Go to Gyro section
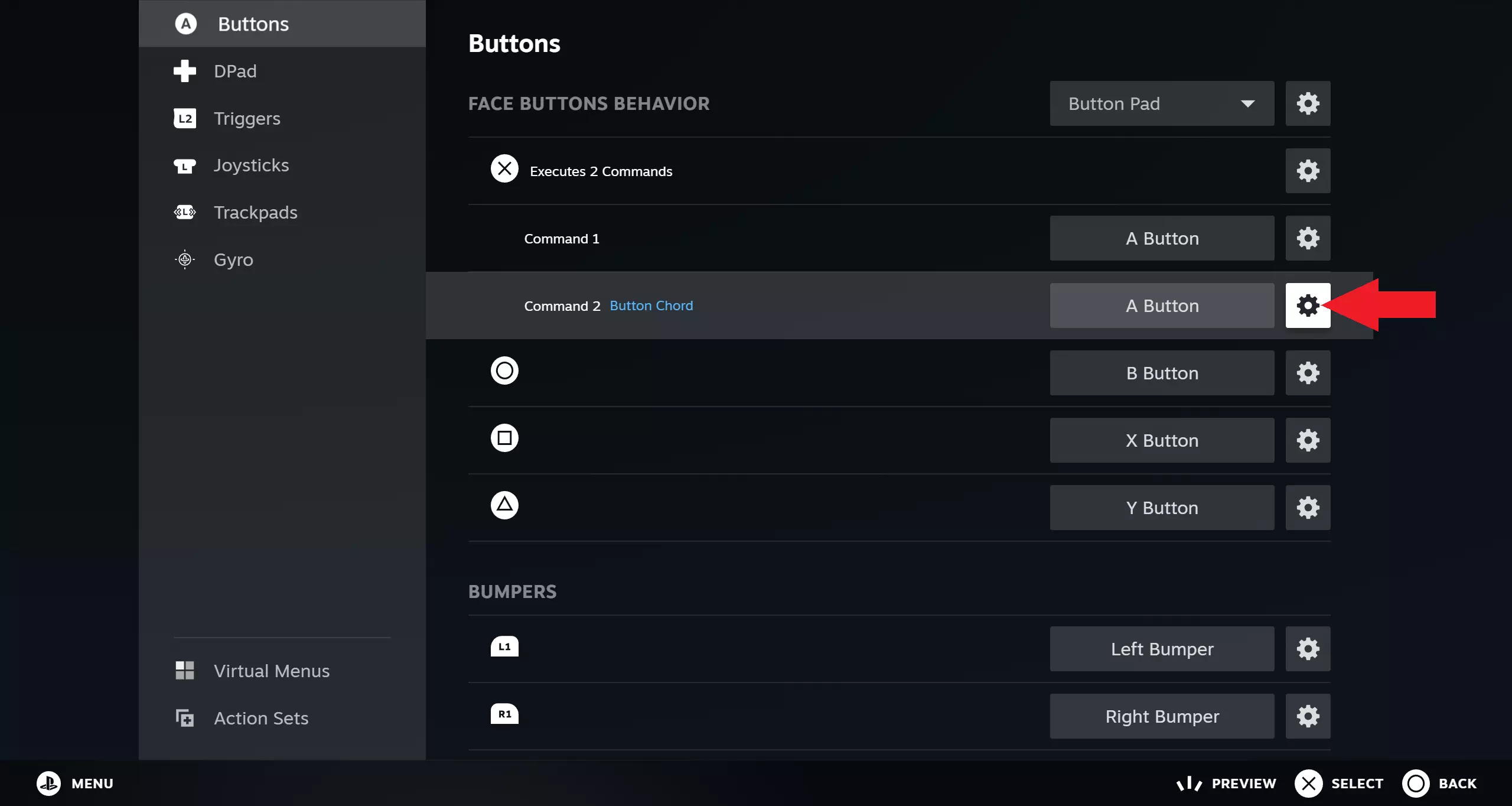The height and width of the screenshot is (806, 1512). click(x=233, y=259)
